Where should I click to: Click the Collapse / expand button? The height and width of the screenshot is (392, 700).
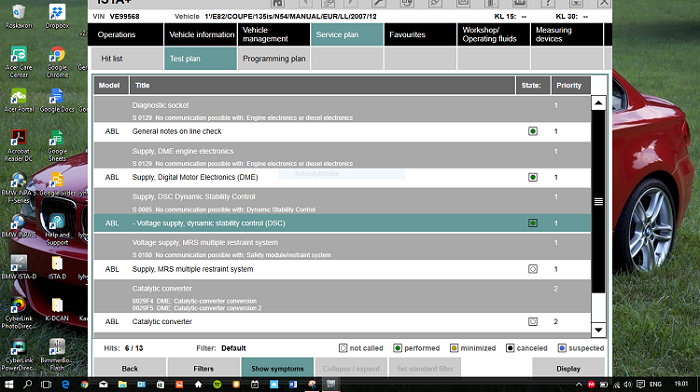[x=351, y=368]
